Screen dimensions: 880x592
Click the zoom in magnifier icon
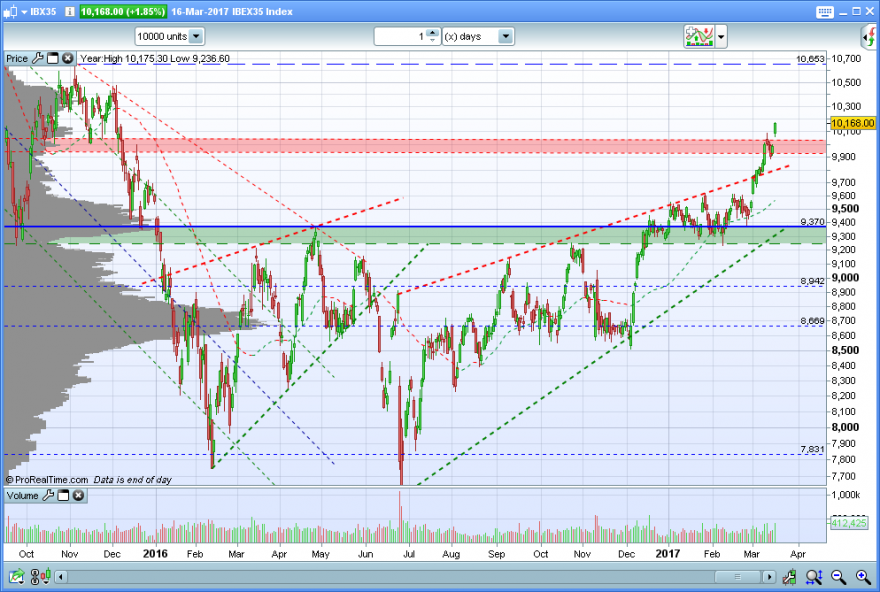pos(863,576)
